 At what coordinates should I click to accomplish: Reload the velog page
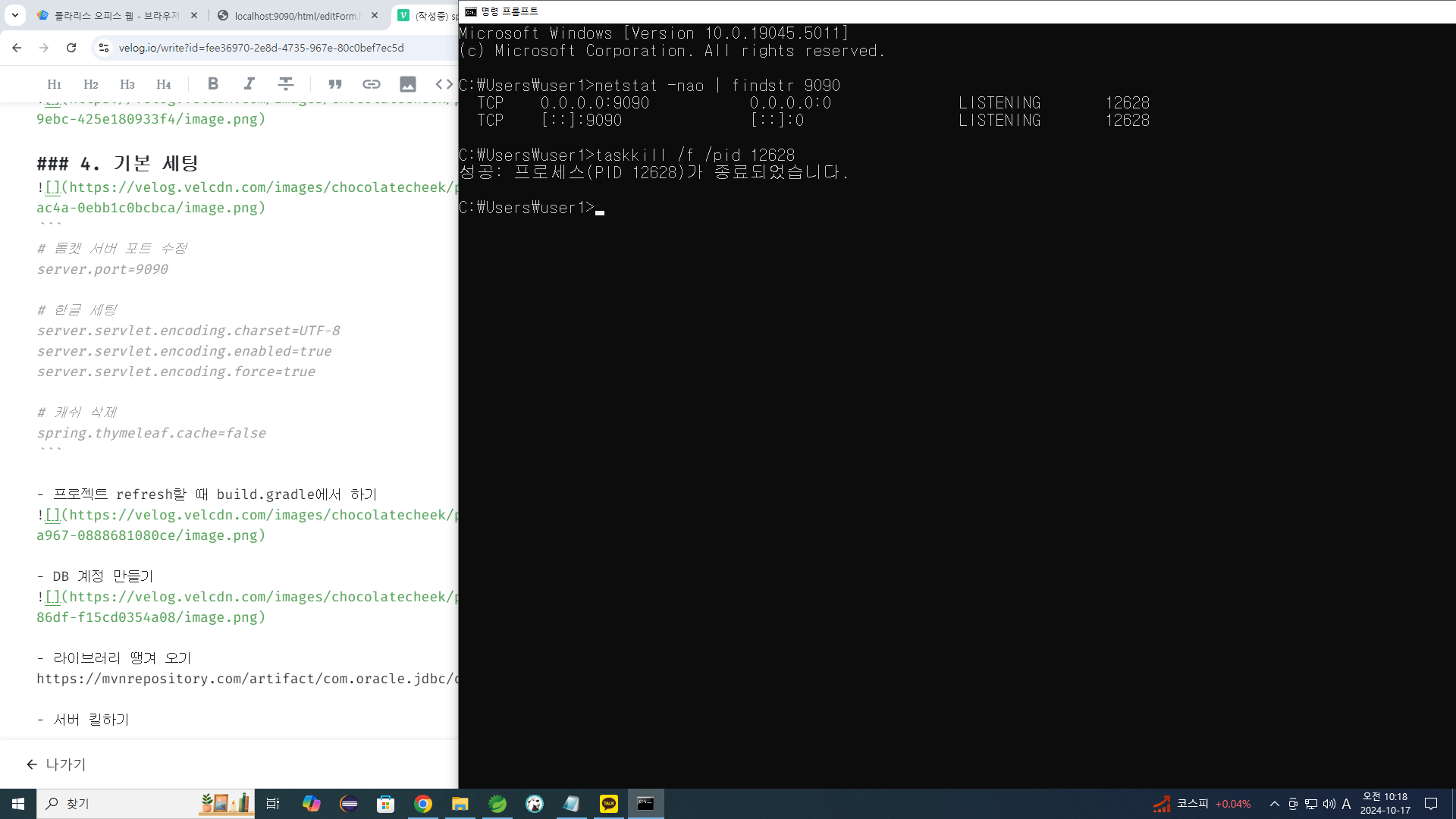click(71, 48)
